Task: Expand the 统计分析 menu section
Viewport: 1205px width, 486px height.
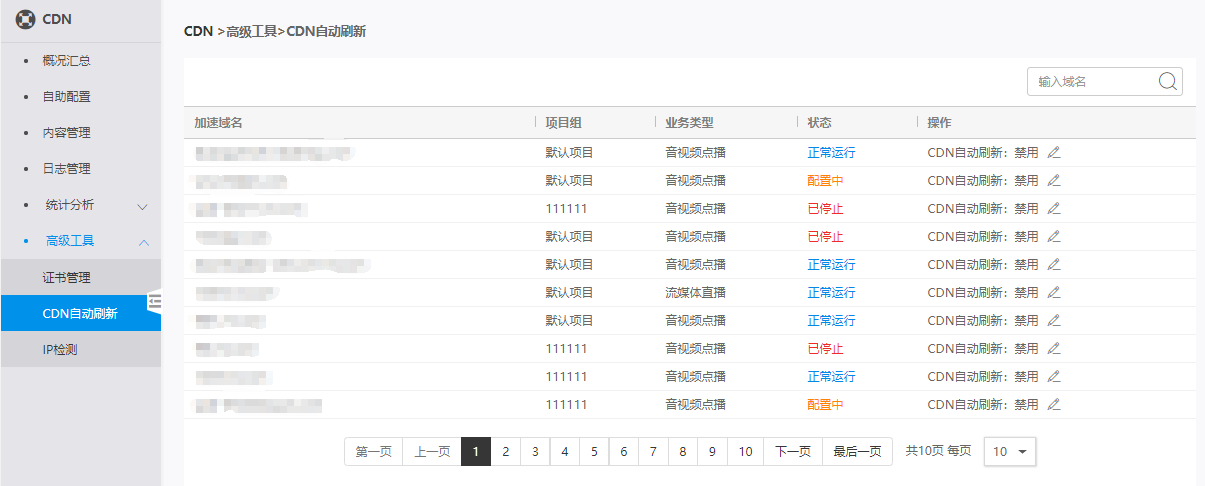Action: tap(142, 206)
